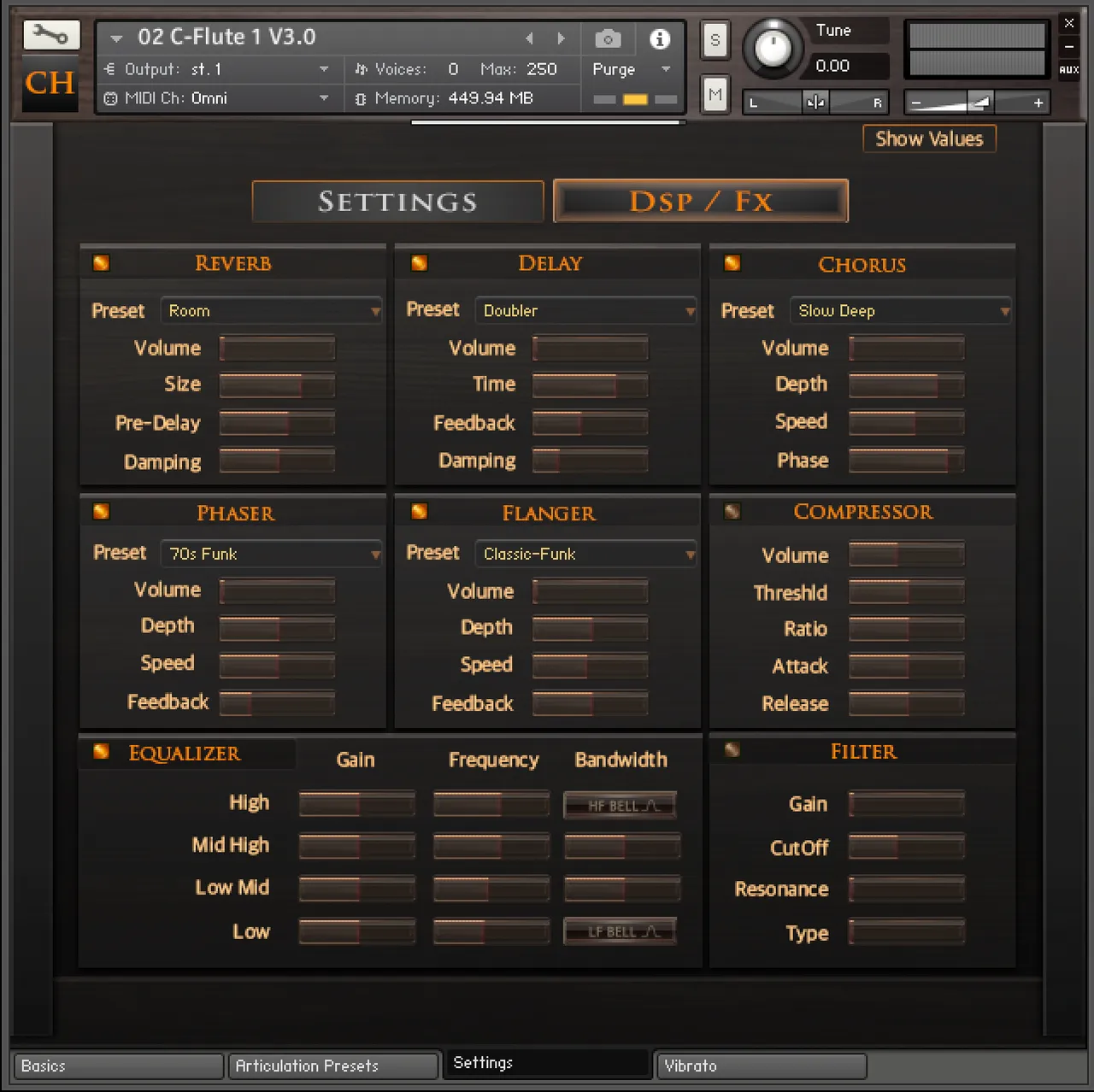Click the volume minus icon
Image resolution: width=1094 pixels, height=1092 pixels.
[916, 103]
